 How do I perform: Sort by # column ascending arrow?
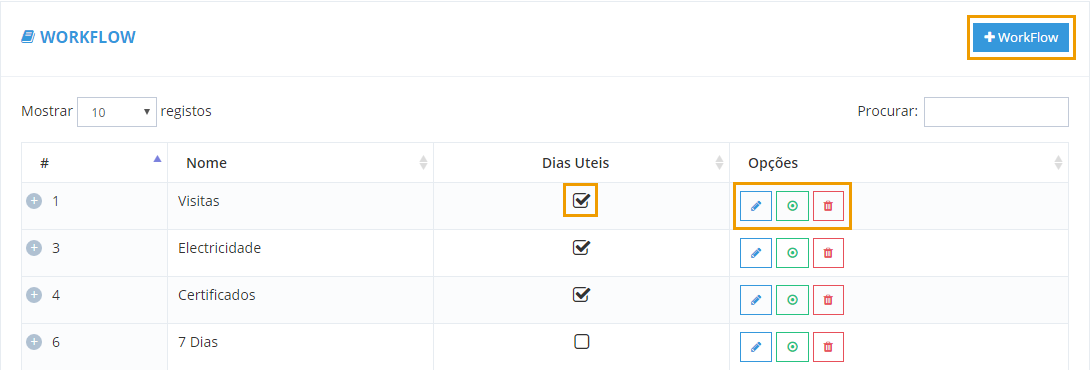(x=157, y=159)
